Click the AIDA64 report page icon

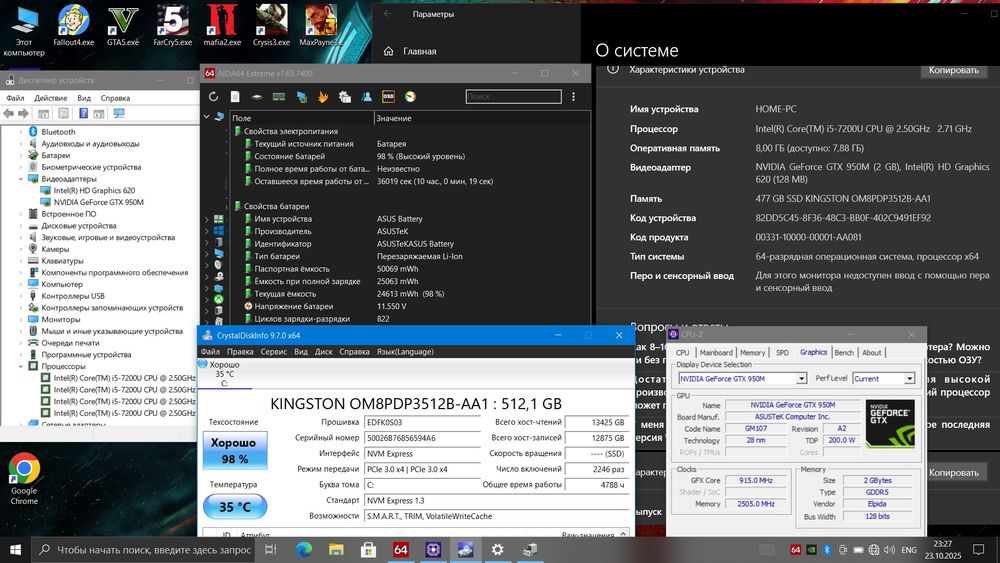coord(235,97)
